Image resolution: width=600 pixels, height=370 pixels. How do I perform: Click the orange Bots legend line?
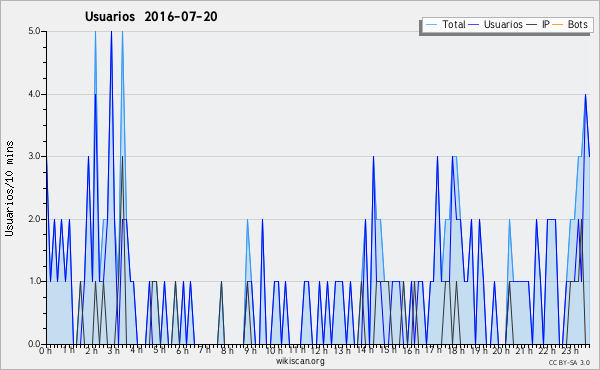coord(558,24)
